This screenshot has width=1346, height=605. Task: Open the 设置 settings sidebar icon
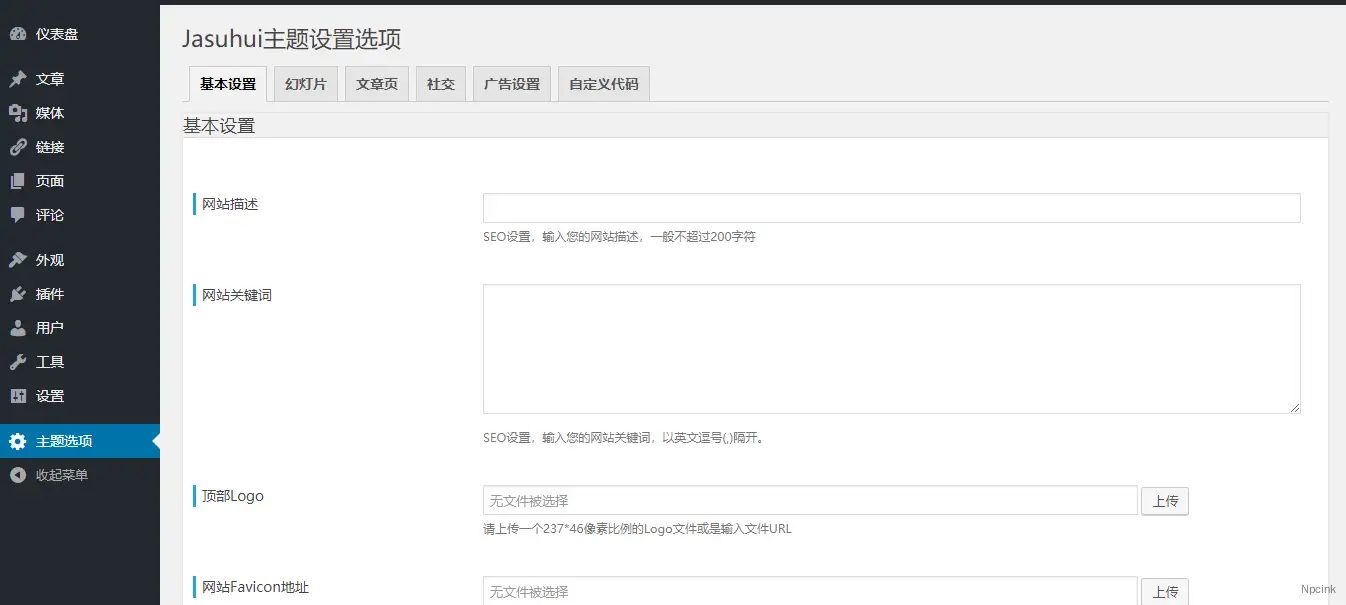20,395
